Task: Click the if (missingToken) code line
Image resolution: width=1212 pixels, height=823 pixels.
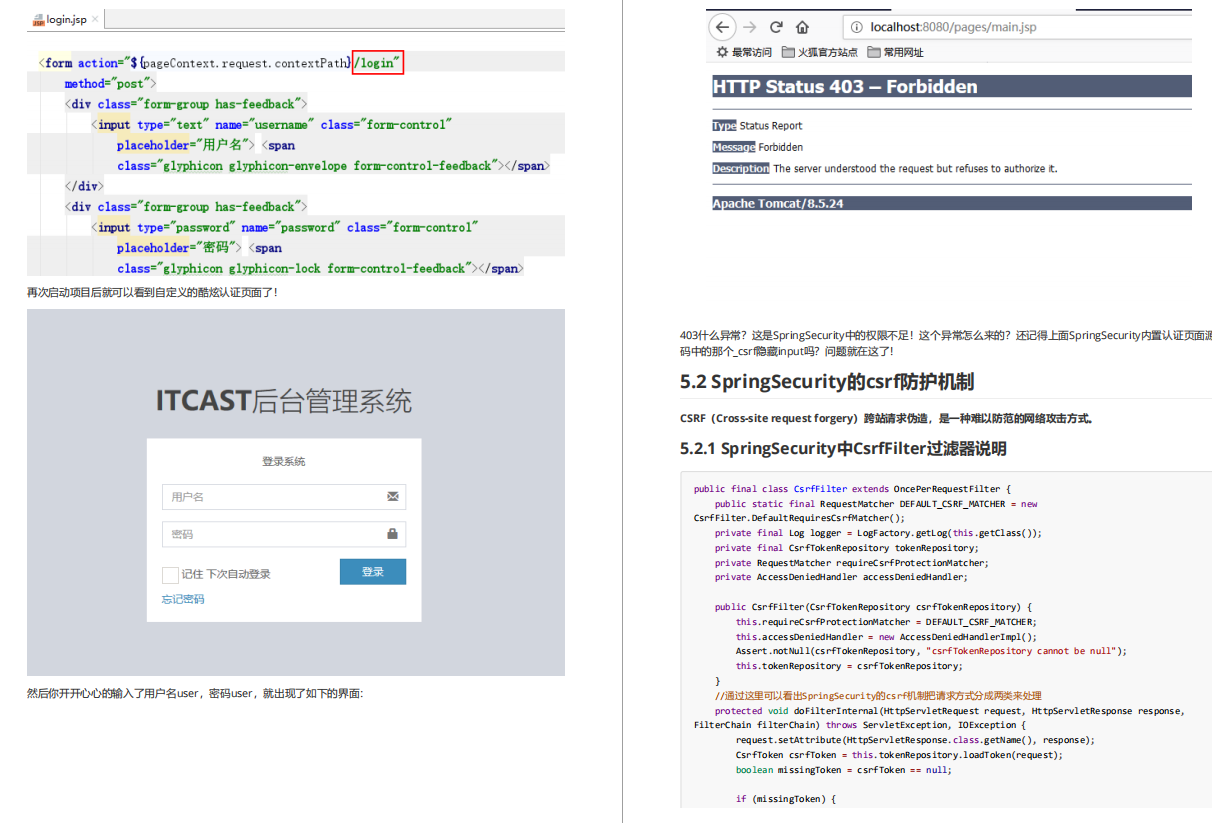Action: click(x=786, y=799)
